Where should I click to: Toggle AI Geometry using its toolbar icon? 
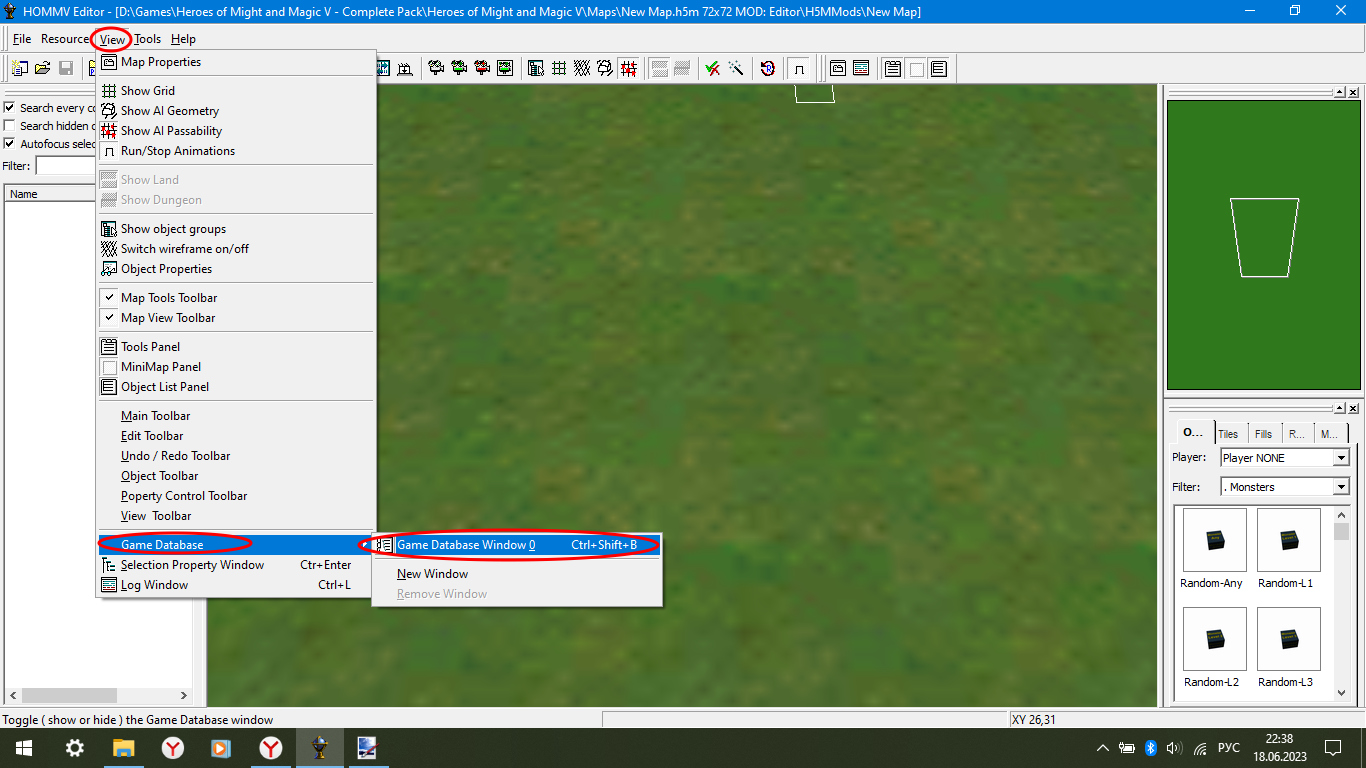pos(605,68)
